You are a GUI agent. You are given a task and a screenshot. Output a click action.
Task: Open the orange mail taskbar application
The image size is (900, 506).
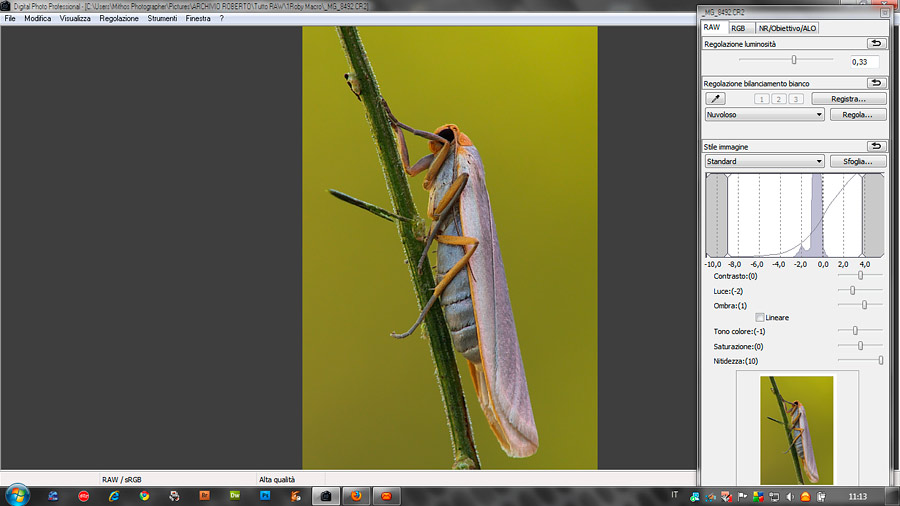(x=386, y=496)
